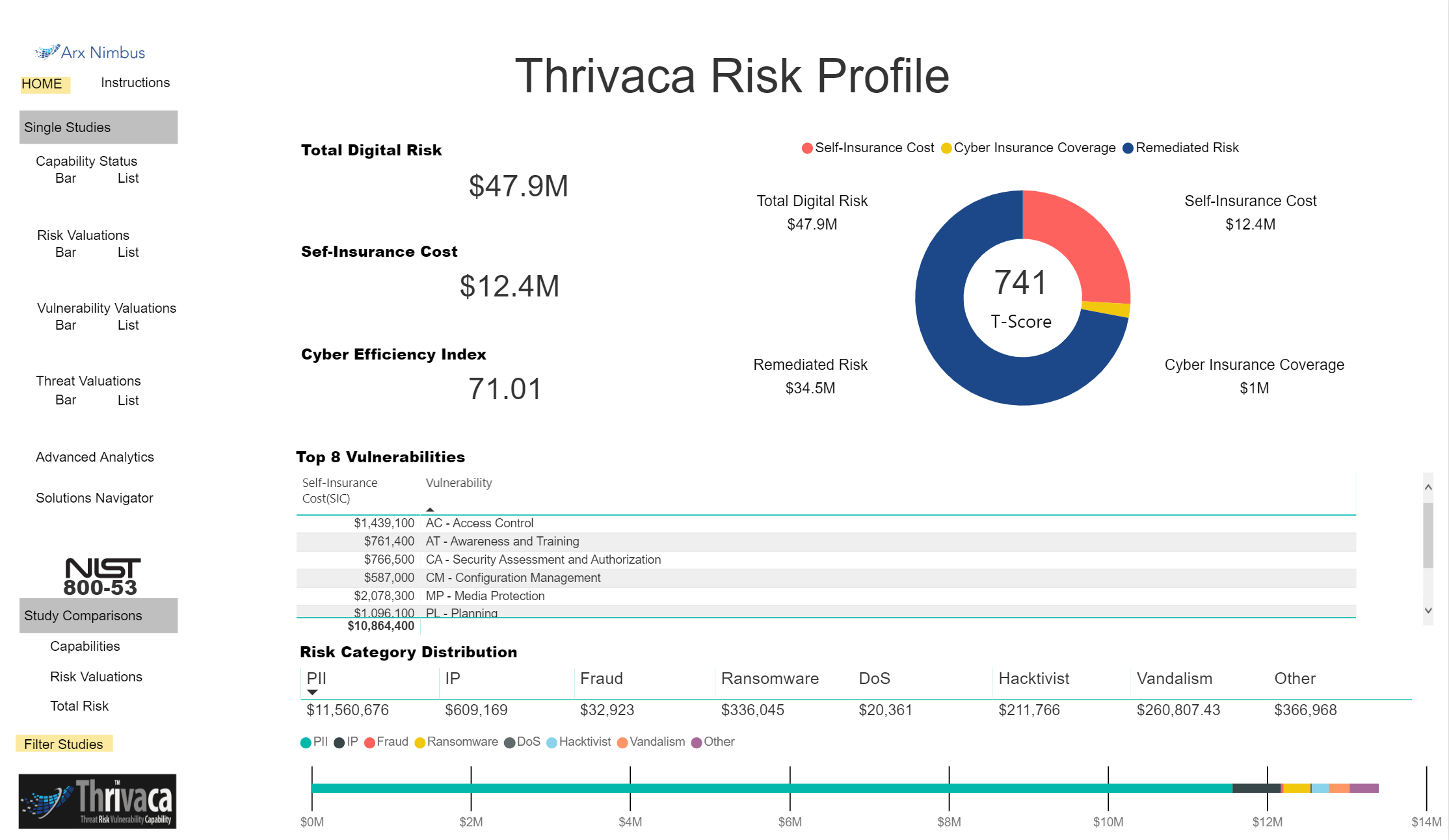Click the Filter Studies button

point(64,744)
